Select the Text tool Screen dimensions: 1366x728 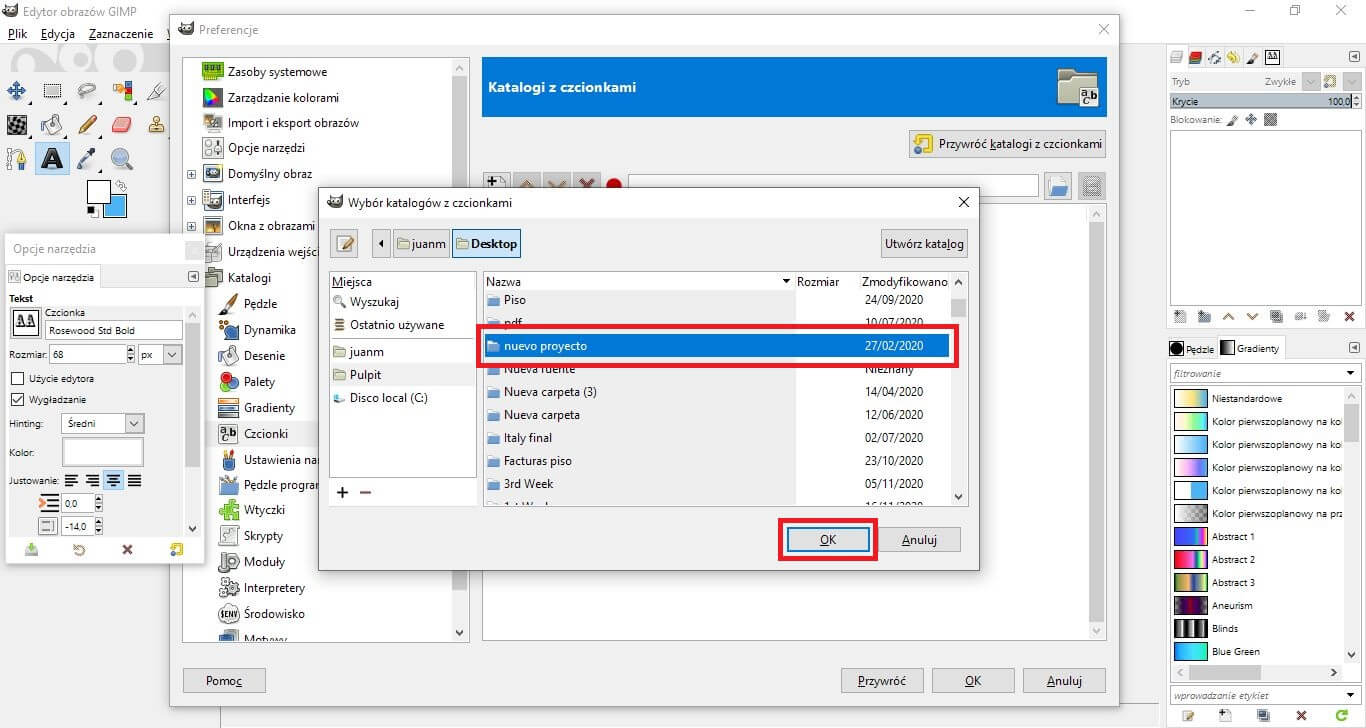click(x=52, y=158)
